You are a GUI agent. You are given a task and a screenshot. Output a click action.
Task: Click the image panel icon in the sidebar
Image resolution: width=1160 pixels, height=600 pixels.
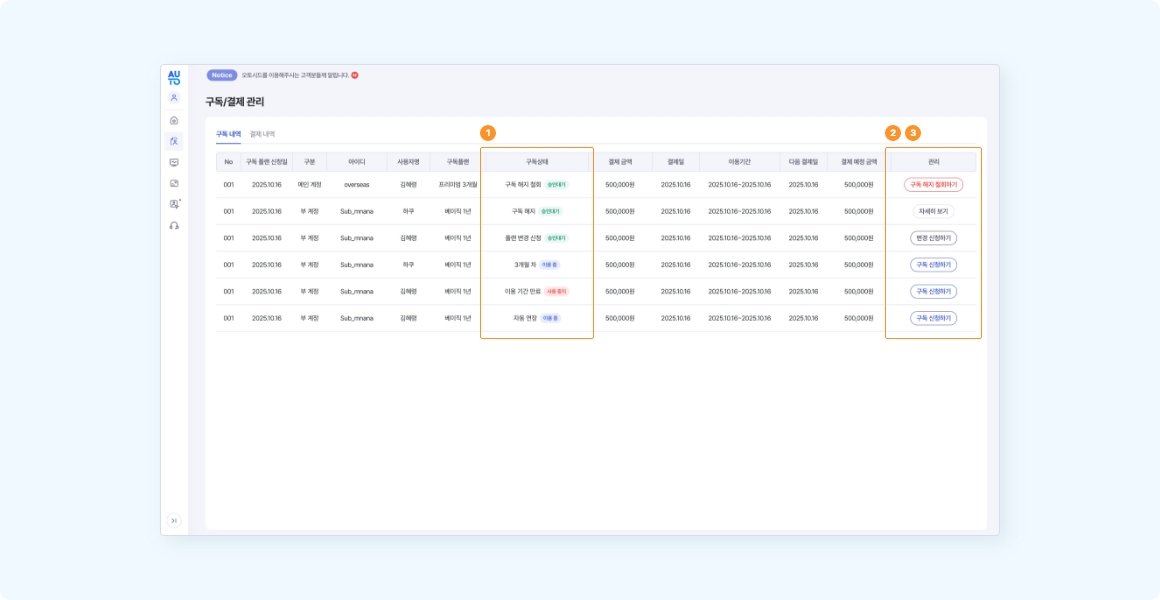(x=174, y=183)
